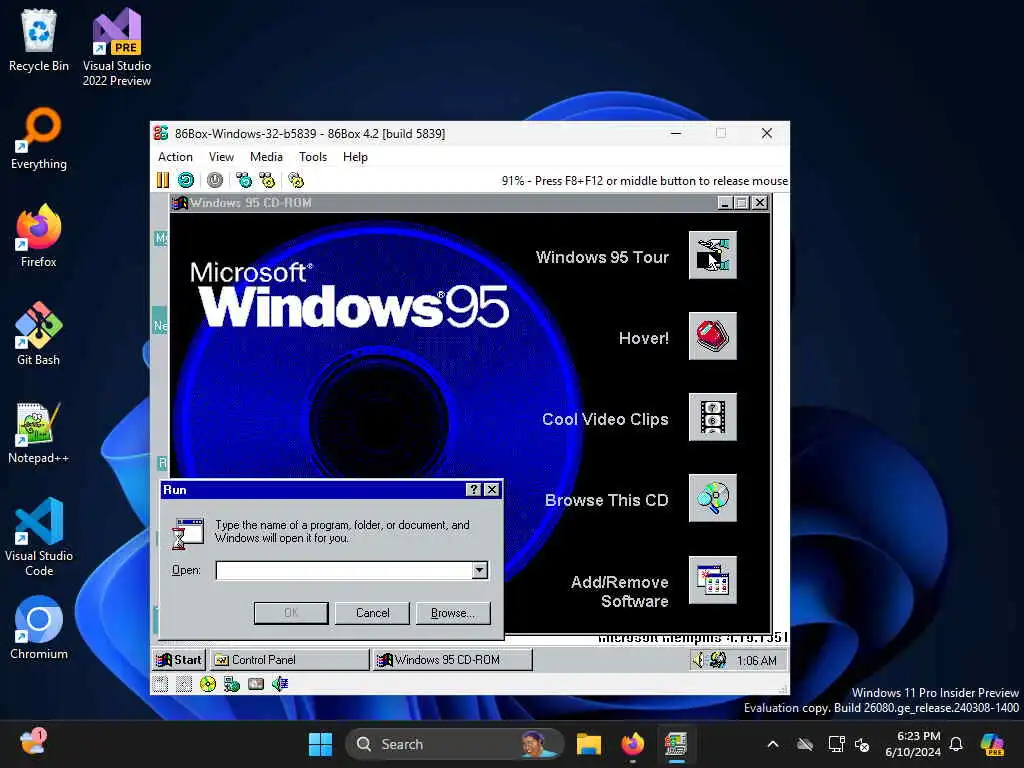
Task: Send Ctrl+Alt+Esc using the 86Box toolbar icon
Action: pos(267,180)
